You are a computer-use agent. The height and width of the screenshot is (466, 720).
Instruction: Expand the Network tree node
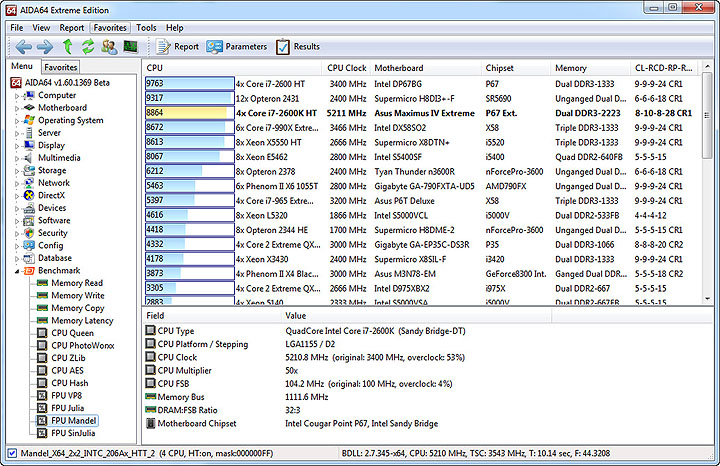click(x=17, y=183)
